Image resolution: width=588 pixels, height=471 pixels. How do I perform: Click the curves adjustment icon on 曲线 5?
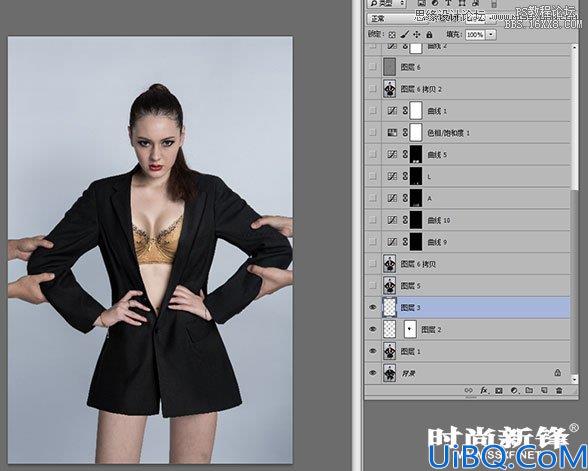point(392,154)
